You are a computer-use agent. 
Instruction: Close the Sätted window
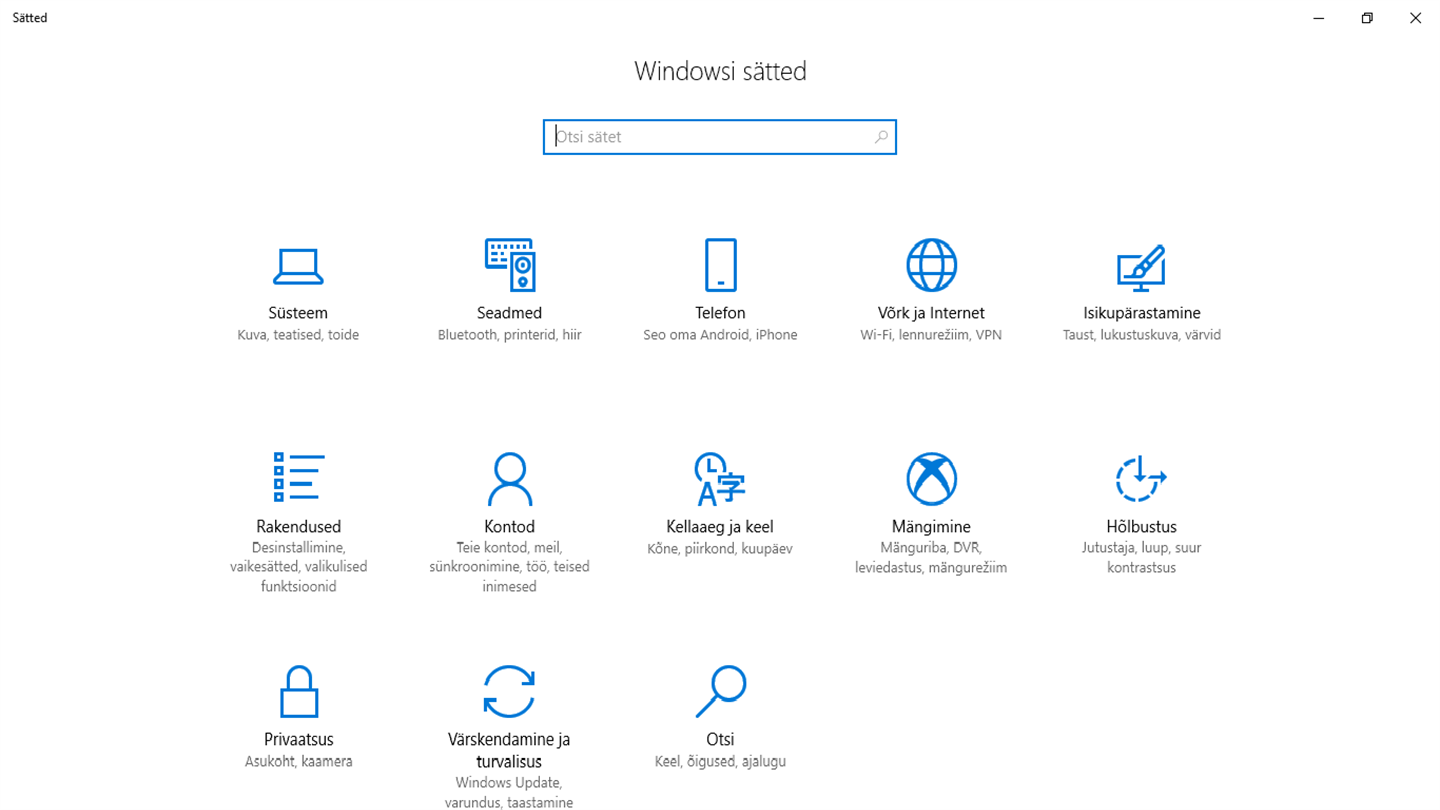pos(1415,18)
